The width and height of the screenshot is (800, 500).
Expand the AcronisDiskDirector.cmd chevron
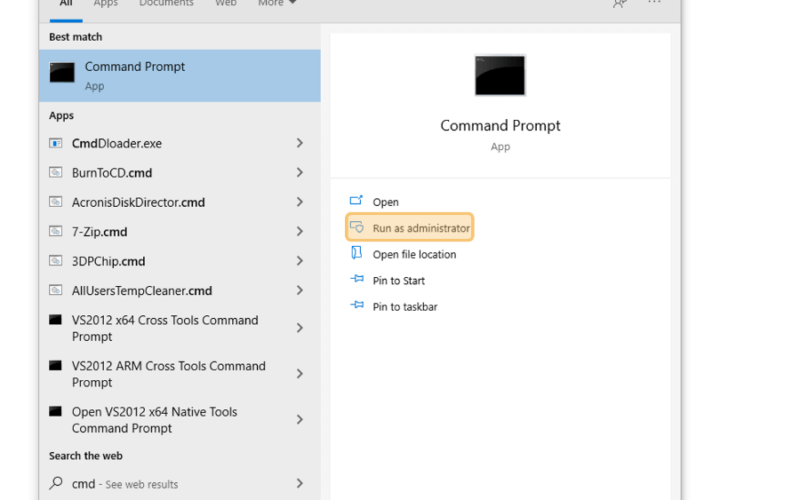tap(299, 203)
